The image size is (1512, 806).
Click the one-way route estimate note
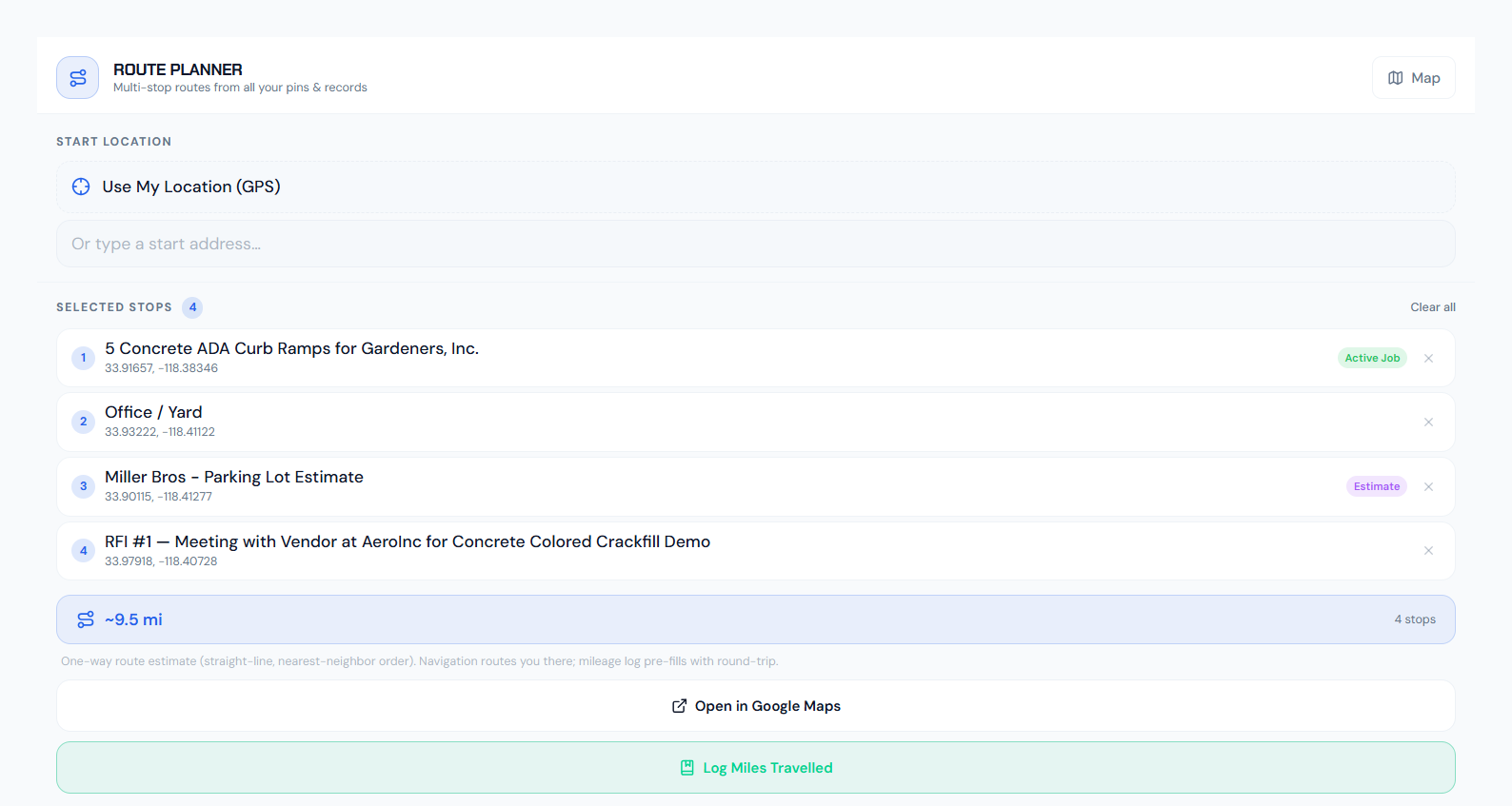(x=419, y=661)
